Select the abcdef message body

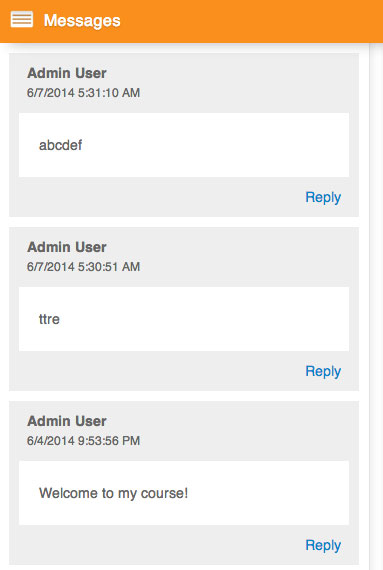tap(60, 145)
